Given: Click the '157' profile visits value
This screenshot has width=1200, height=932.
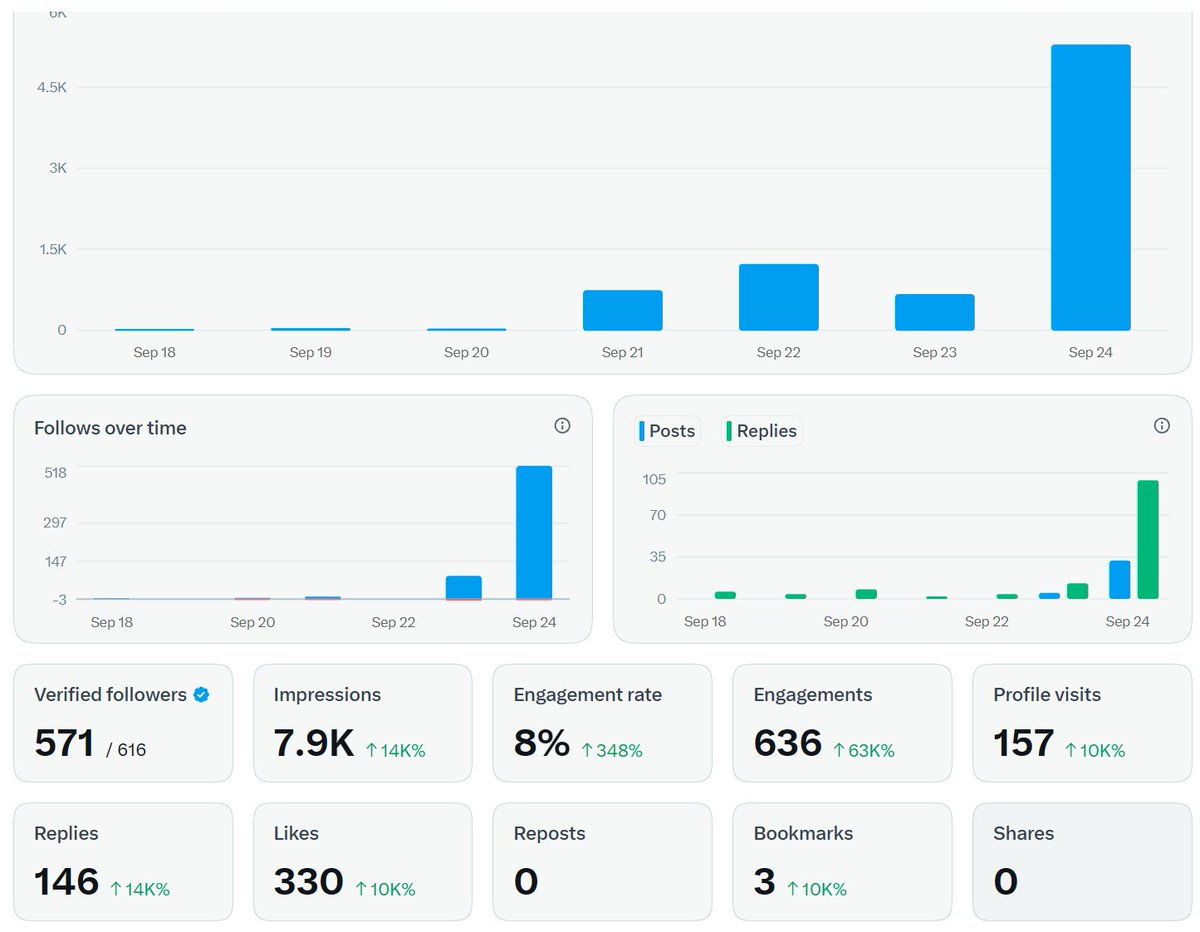Looking at the screenshot, I should (1024, 743).
